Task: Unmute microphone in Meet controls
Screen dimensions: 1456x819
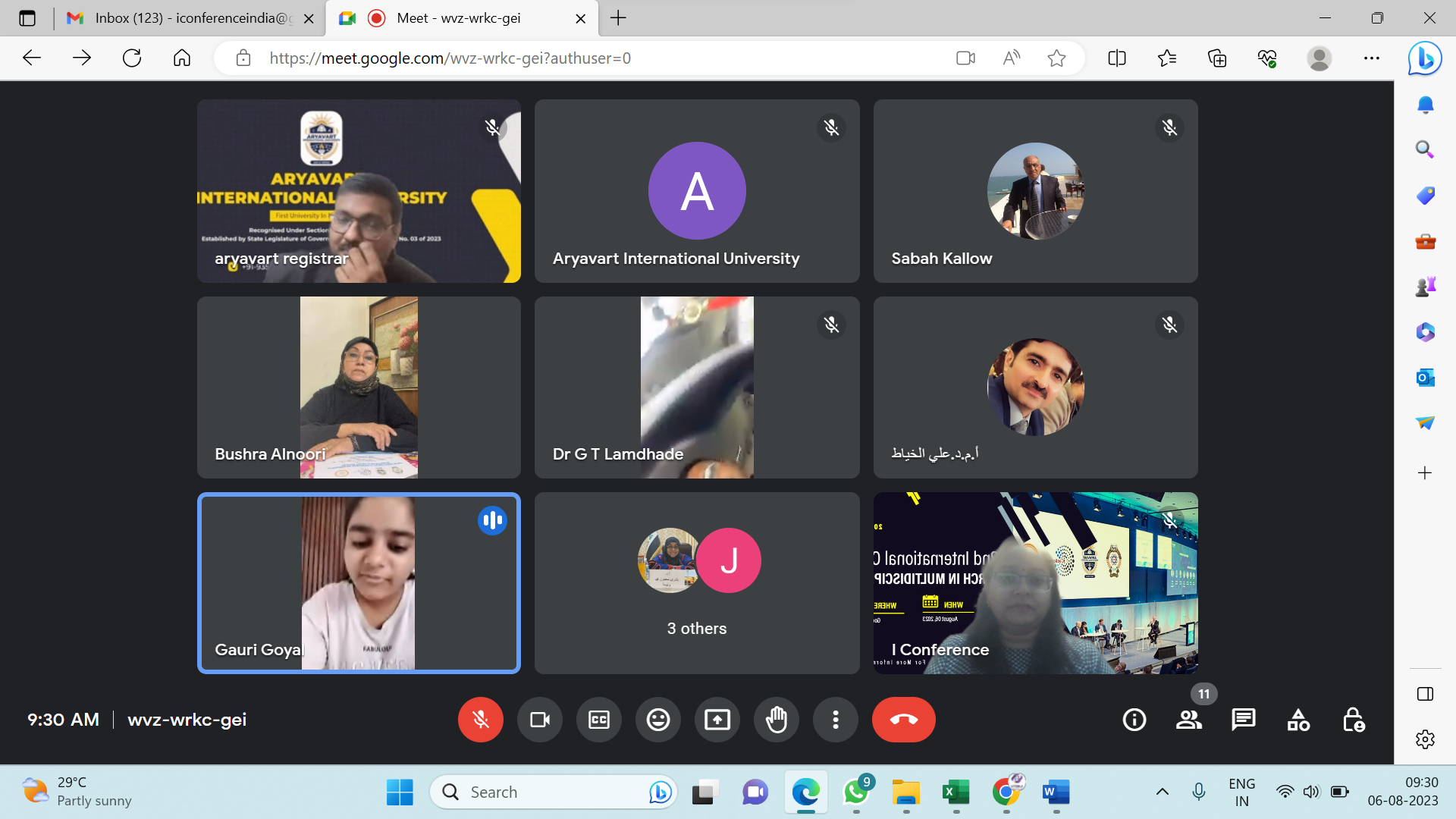Action: [x=480, y=719]
